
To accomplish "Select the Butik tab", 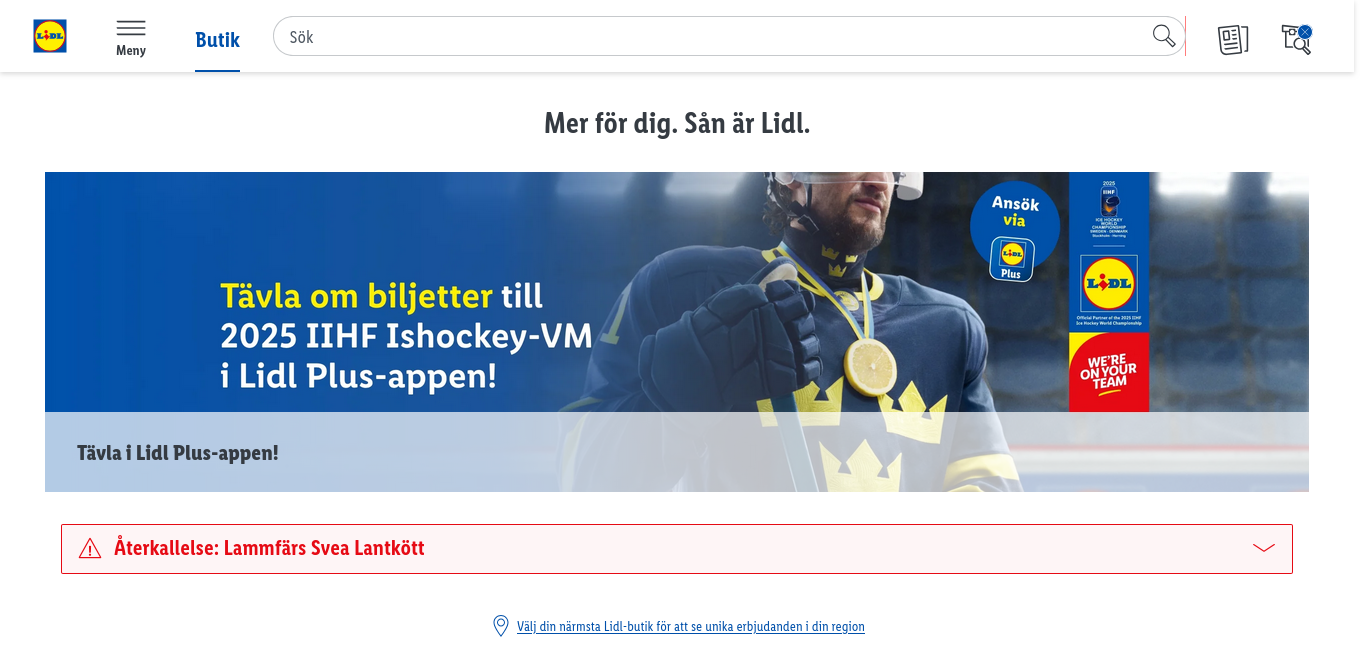I will (x=217, y=40).
